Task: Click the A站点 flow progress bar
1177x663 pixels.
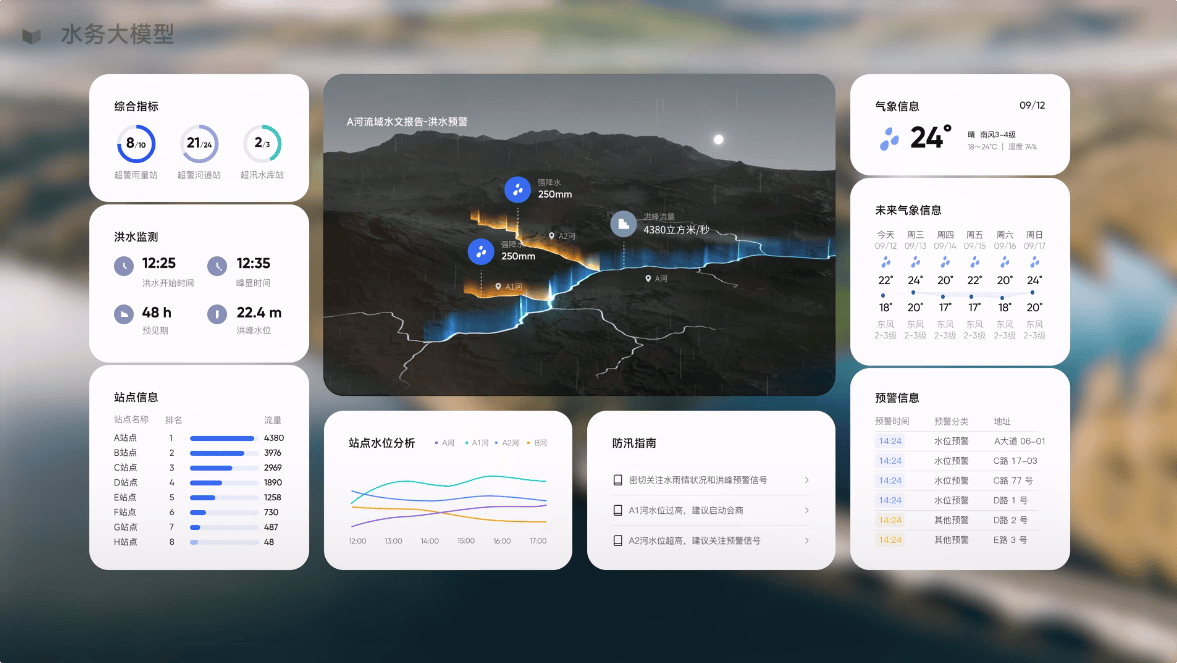Action: (222, 438)
